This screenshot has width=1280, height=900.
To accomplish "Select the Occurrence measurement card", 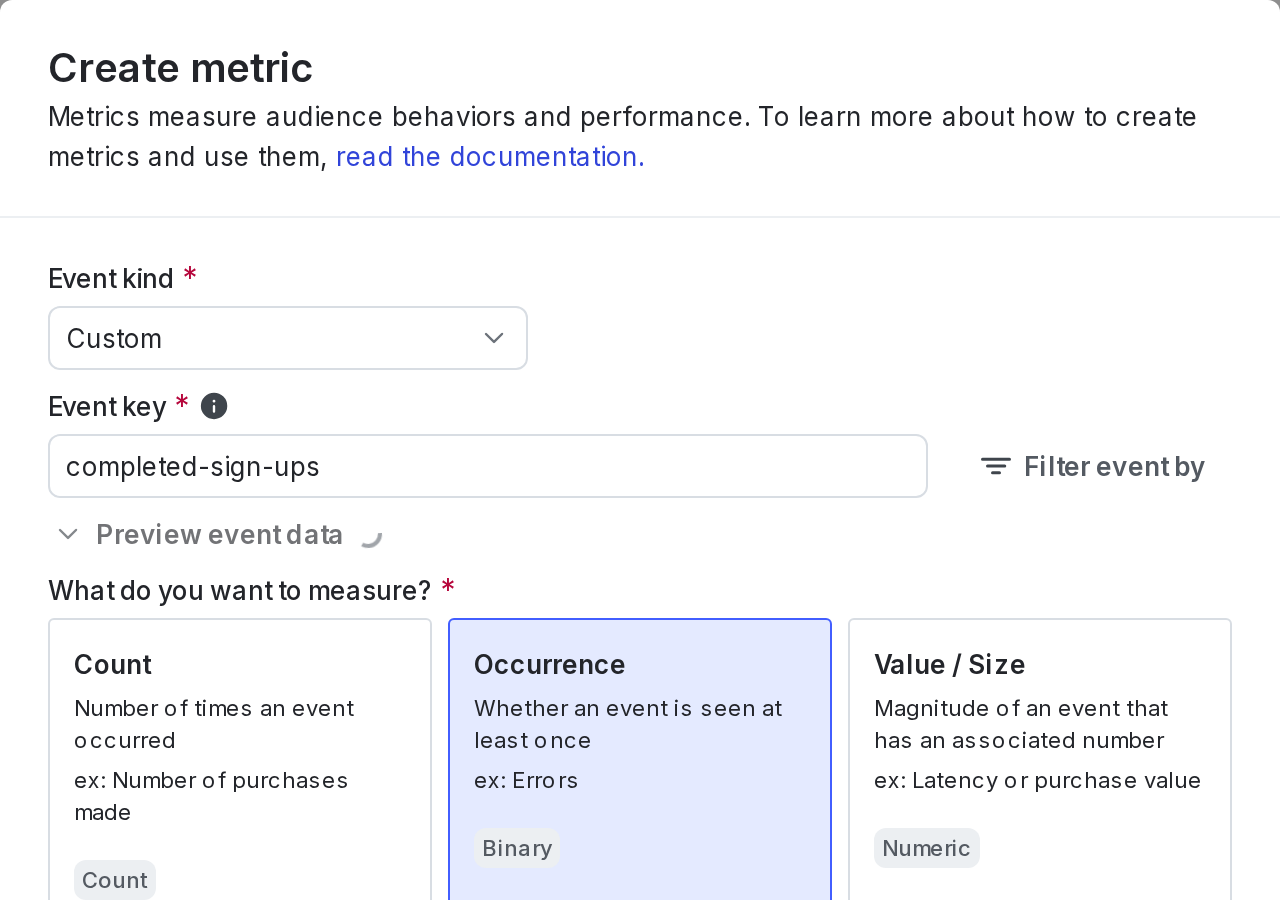I will (x=640, y=760).
